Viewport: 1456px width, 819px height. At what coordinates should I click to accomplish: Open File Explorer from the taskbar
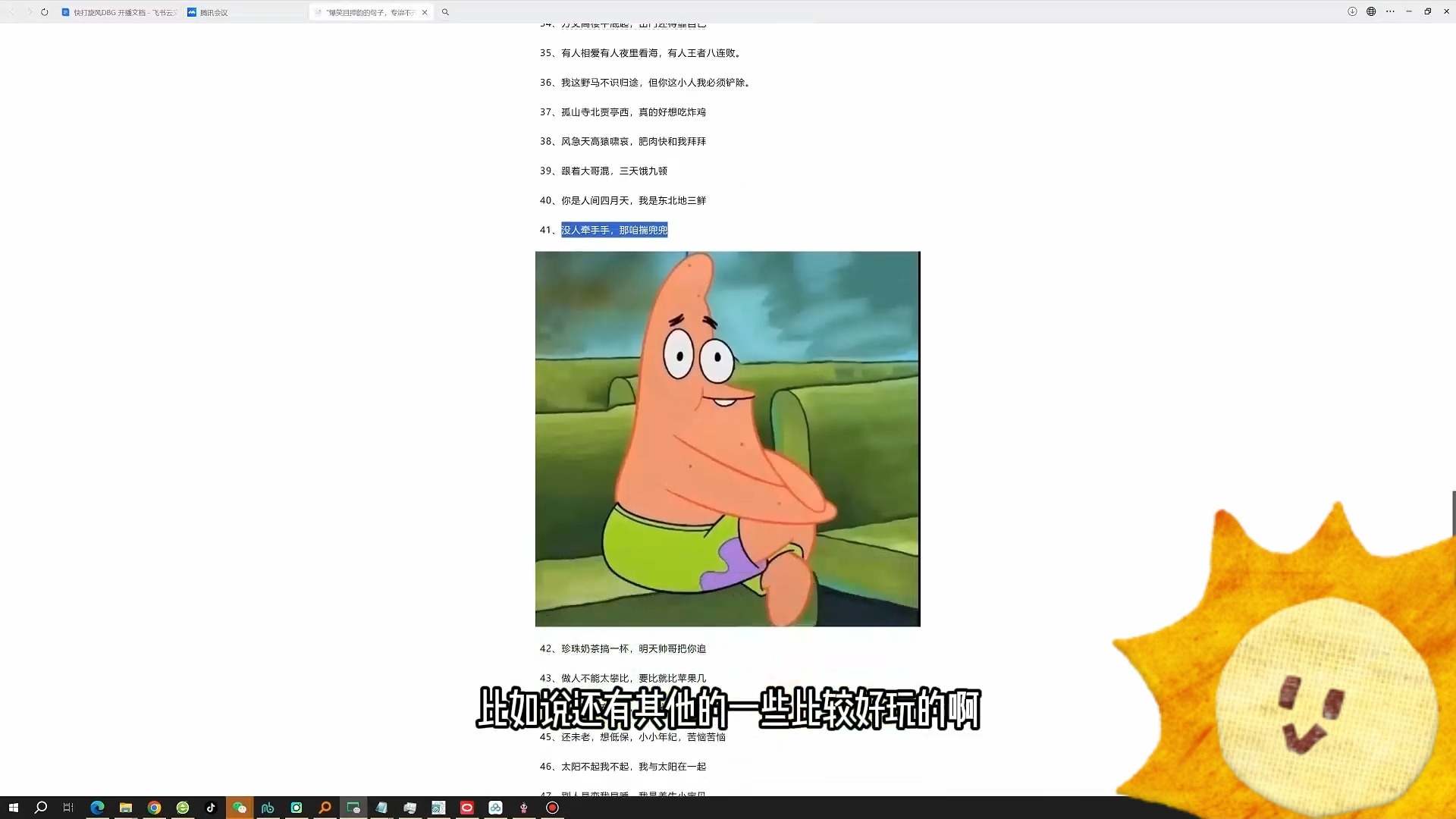(x=126, y=808)
